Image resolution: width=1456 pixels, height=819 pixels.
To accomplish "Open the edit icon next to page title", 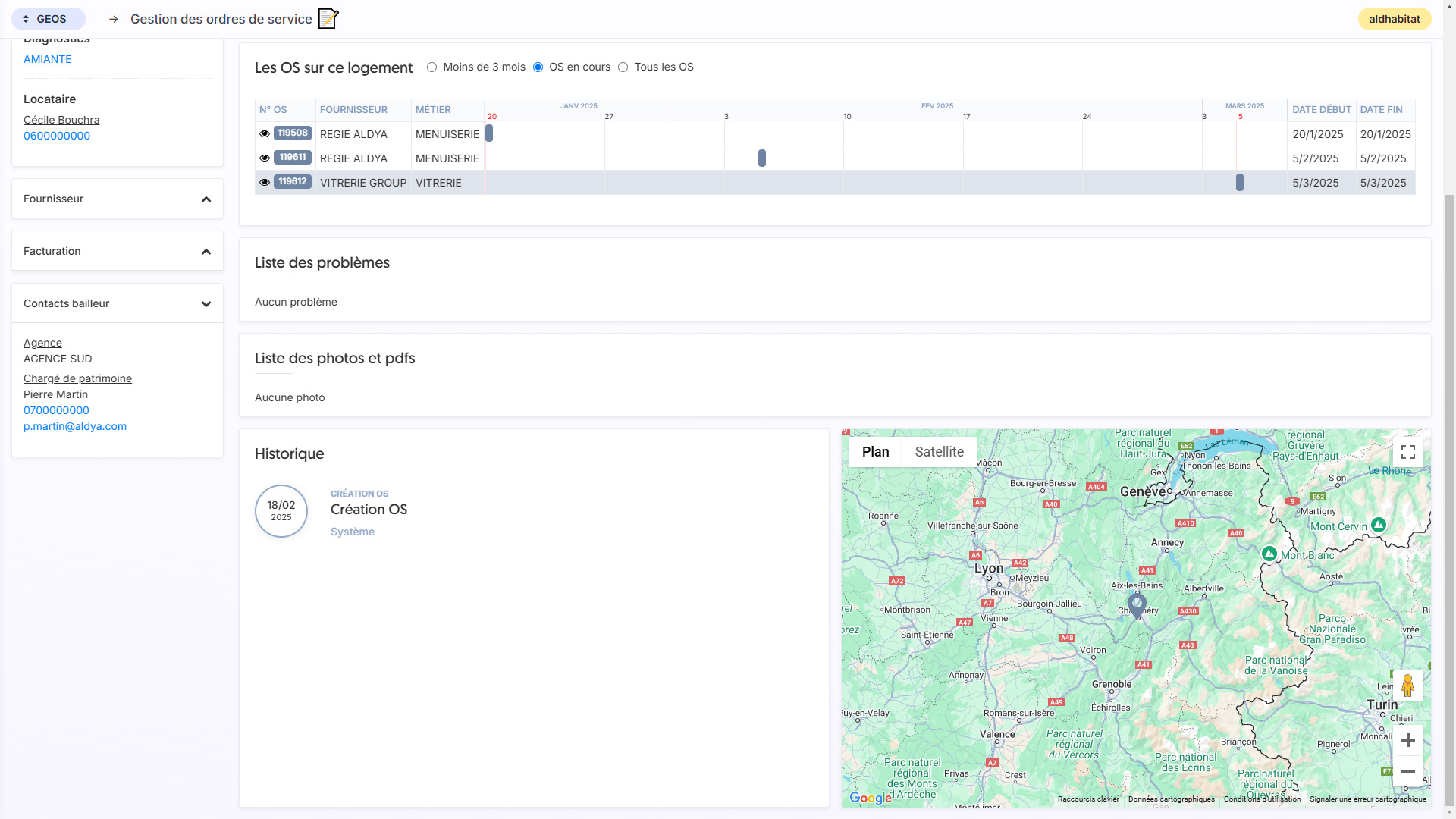I will (326, 19).
